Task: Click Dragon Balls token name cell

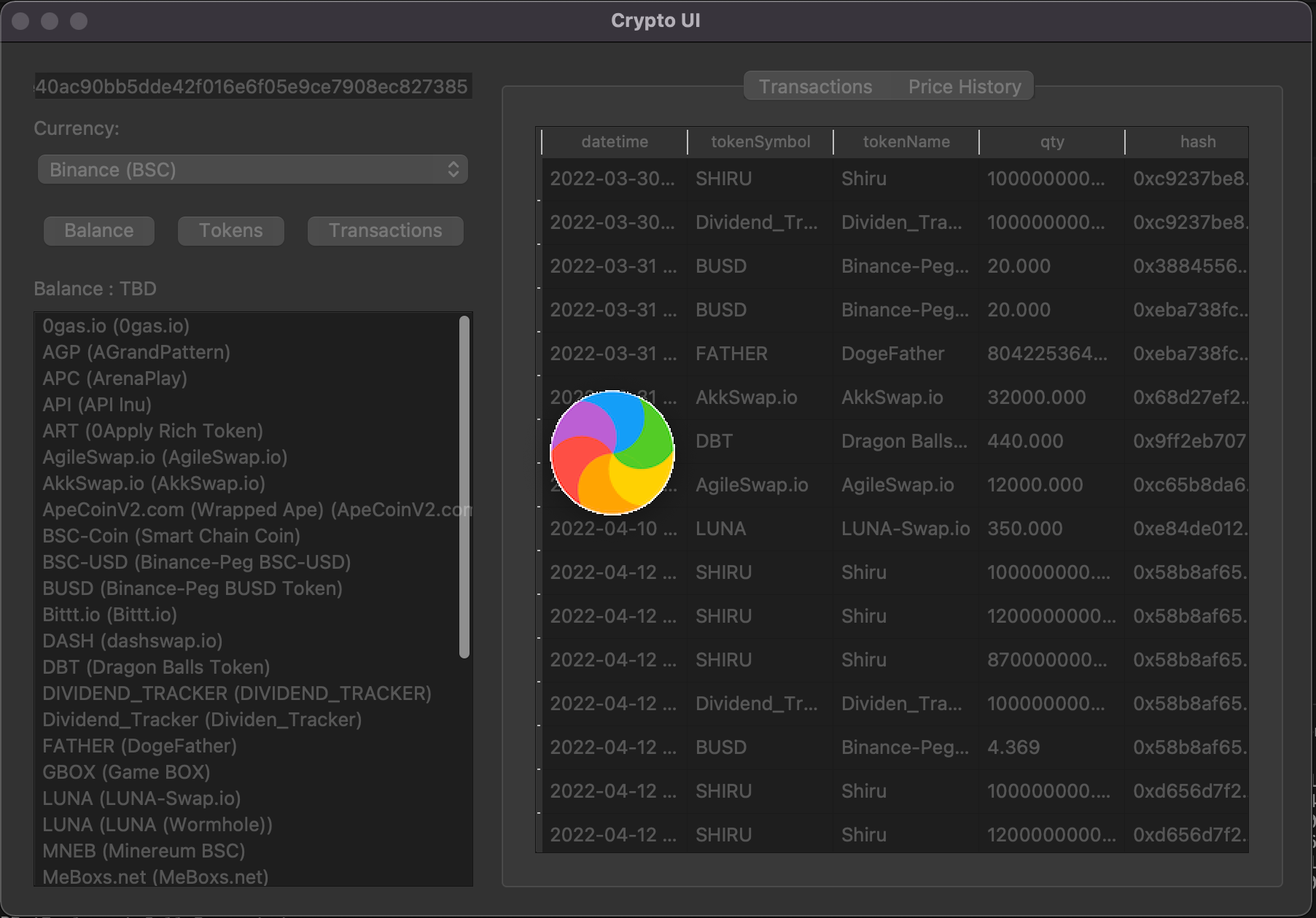Action: 906,441
